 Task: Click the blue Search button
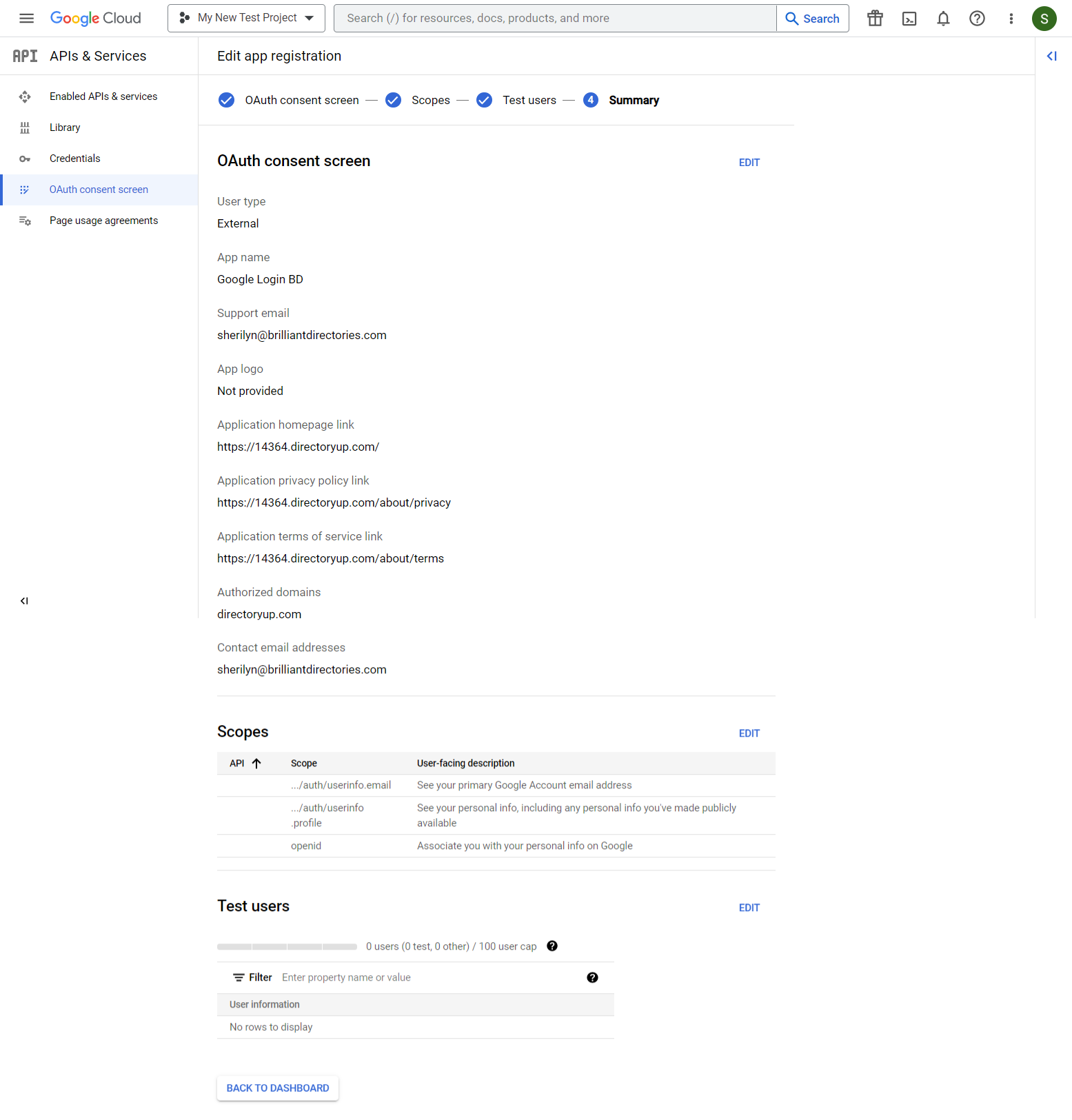pos(813,19)
